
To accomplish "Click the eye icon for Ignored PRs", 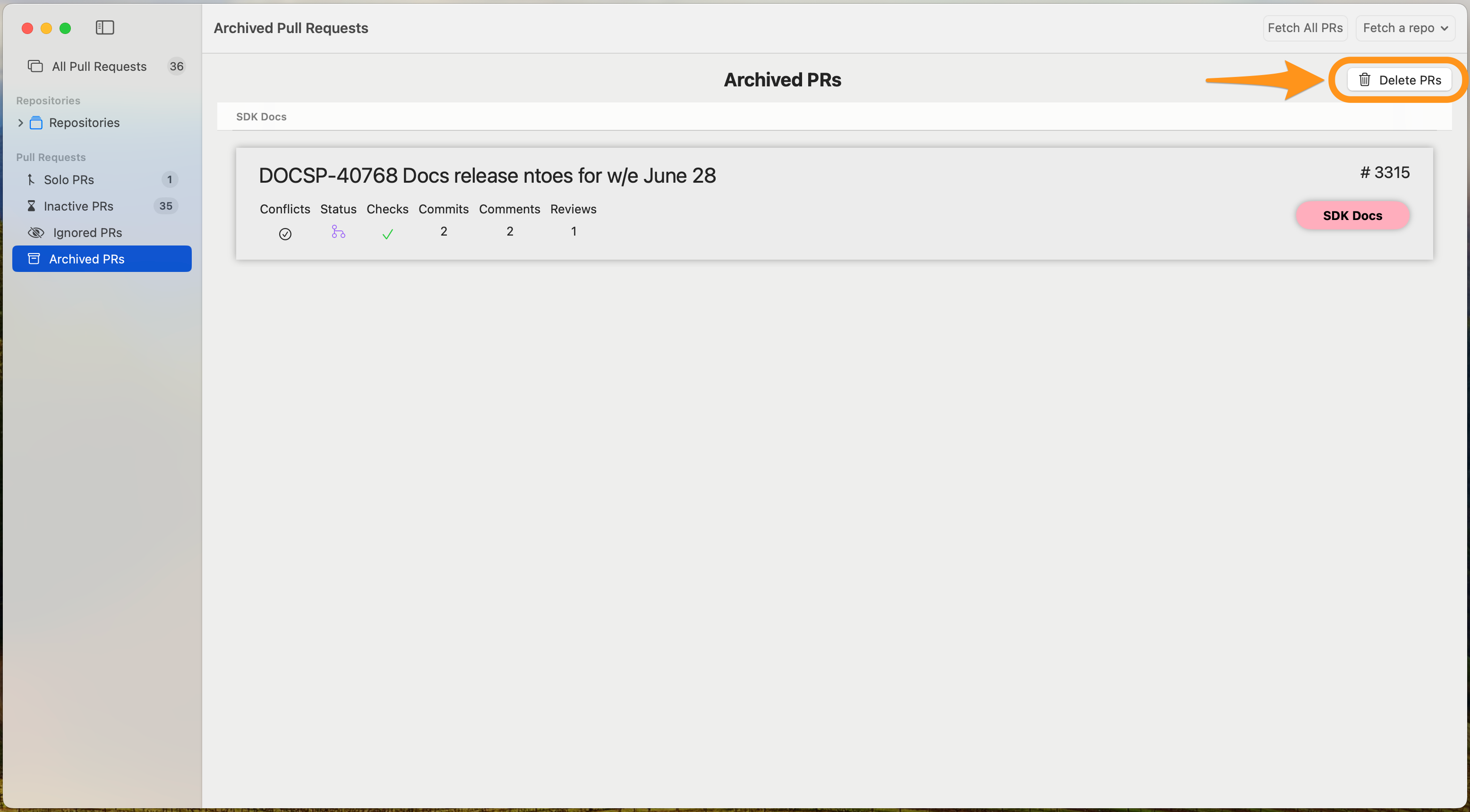I will [34, 232].
